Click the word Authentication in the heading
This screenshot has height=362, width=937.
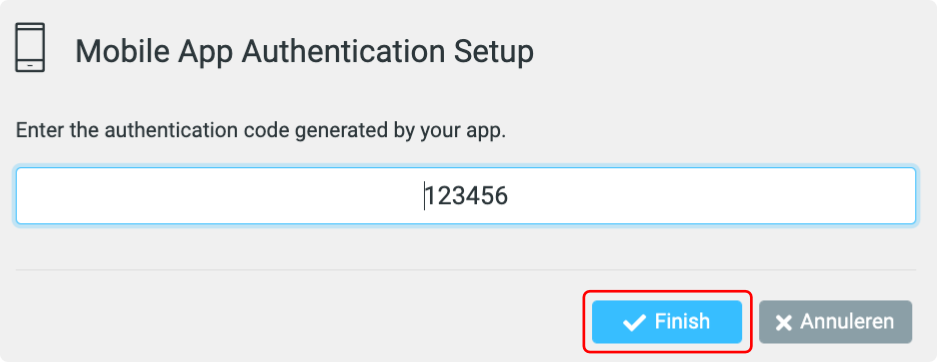[x=344, y=51]
